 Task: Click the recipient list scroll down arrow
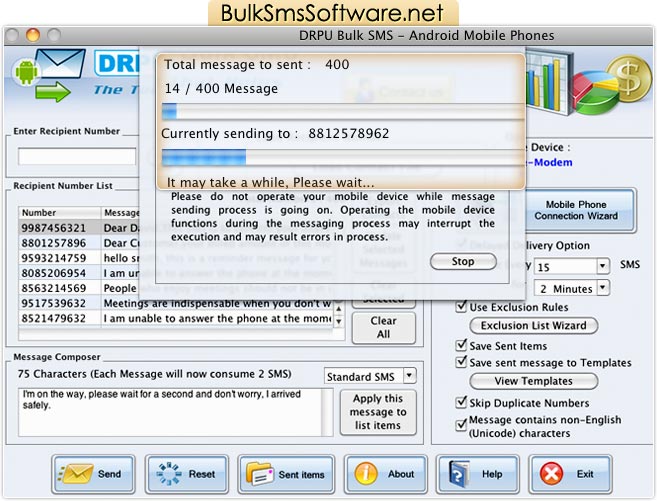339,321
